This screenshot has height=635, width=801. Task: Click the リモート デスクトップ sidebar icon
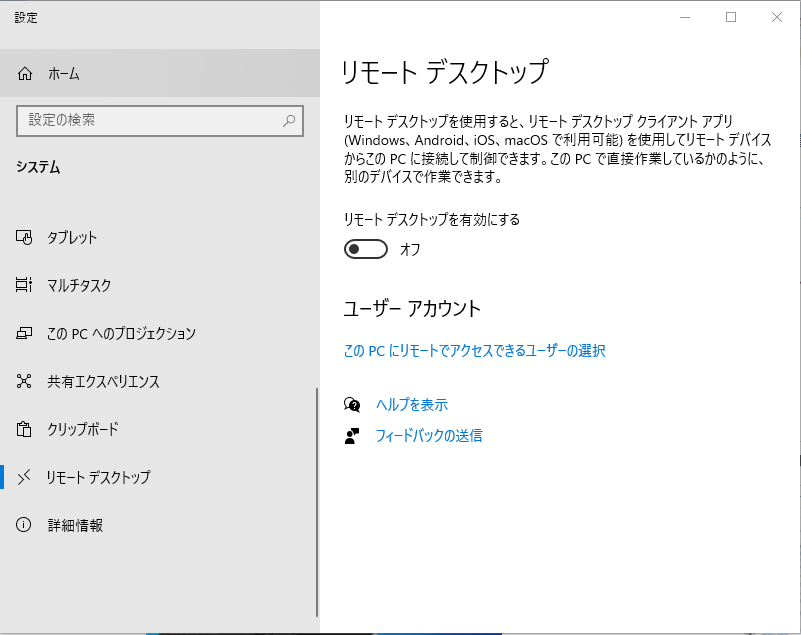click(x=24, y=477)
